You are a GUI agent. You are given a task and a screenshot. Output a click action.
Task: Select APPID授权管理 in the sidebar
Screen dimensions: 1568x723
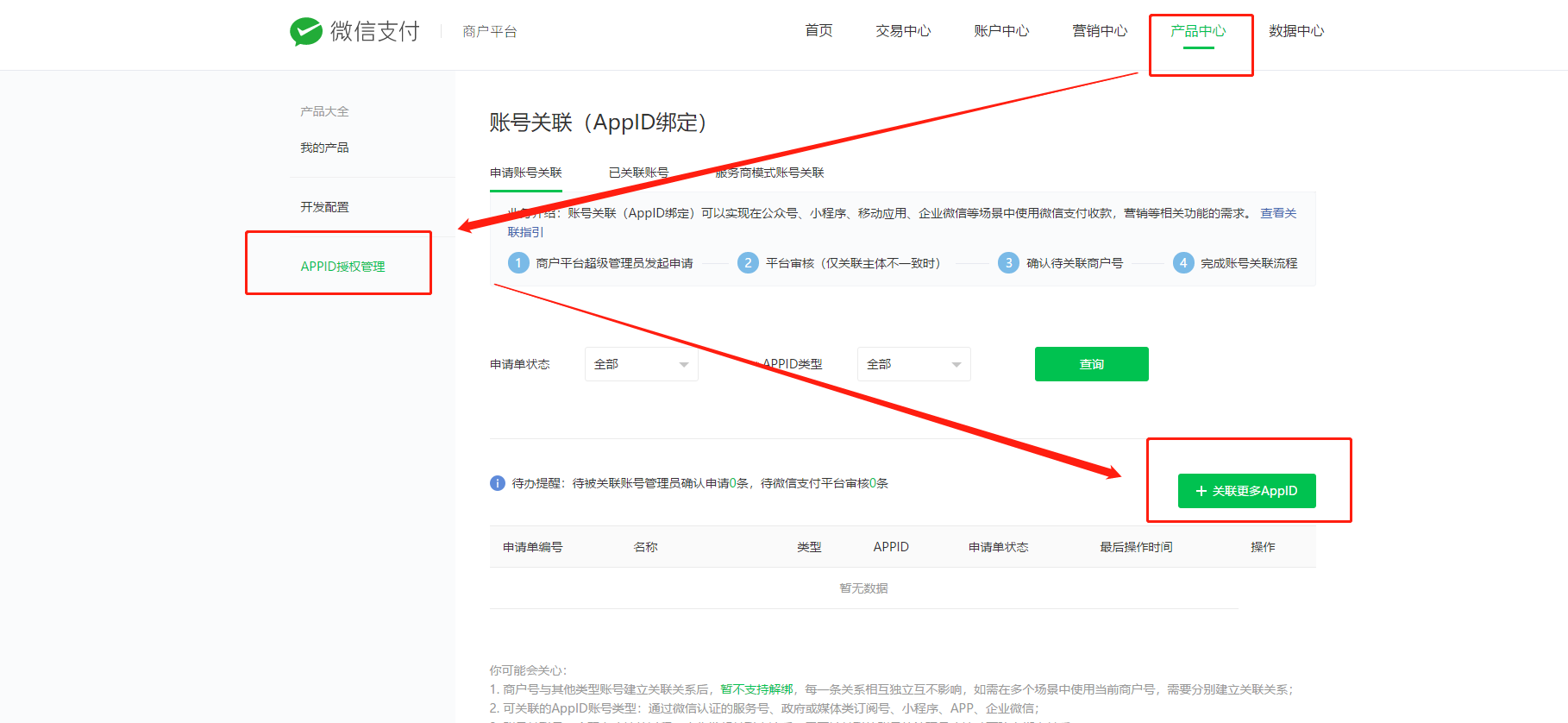click(x=342, y=267)
